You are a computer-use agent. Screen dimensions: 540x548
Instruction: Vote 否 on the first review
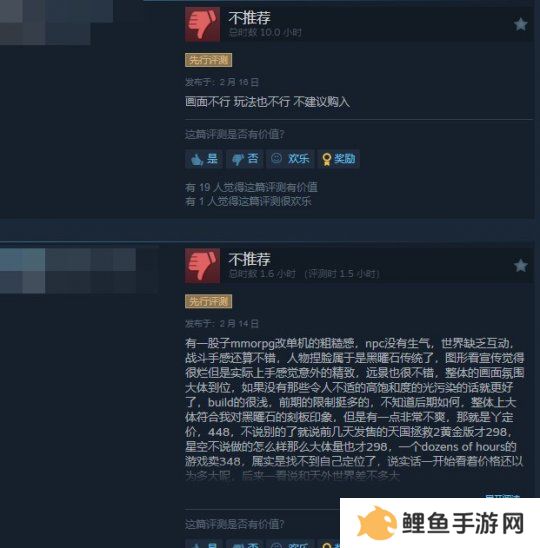coord(245,159)
